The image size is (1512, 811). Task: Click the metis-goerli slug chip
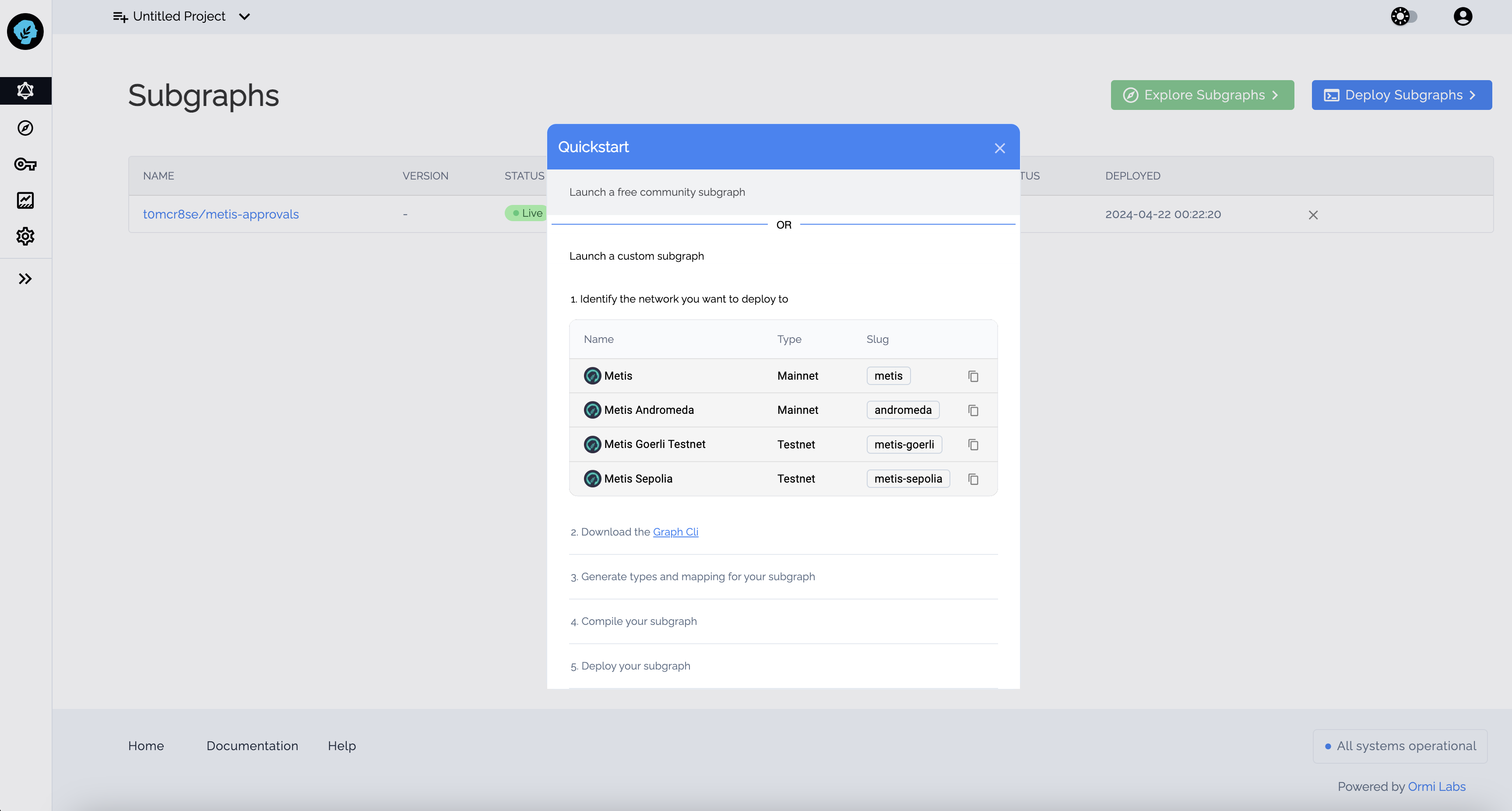[904, 444]
